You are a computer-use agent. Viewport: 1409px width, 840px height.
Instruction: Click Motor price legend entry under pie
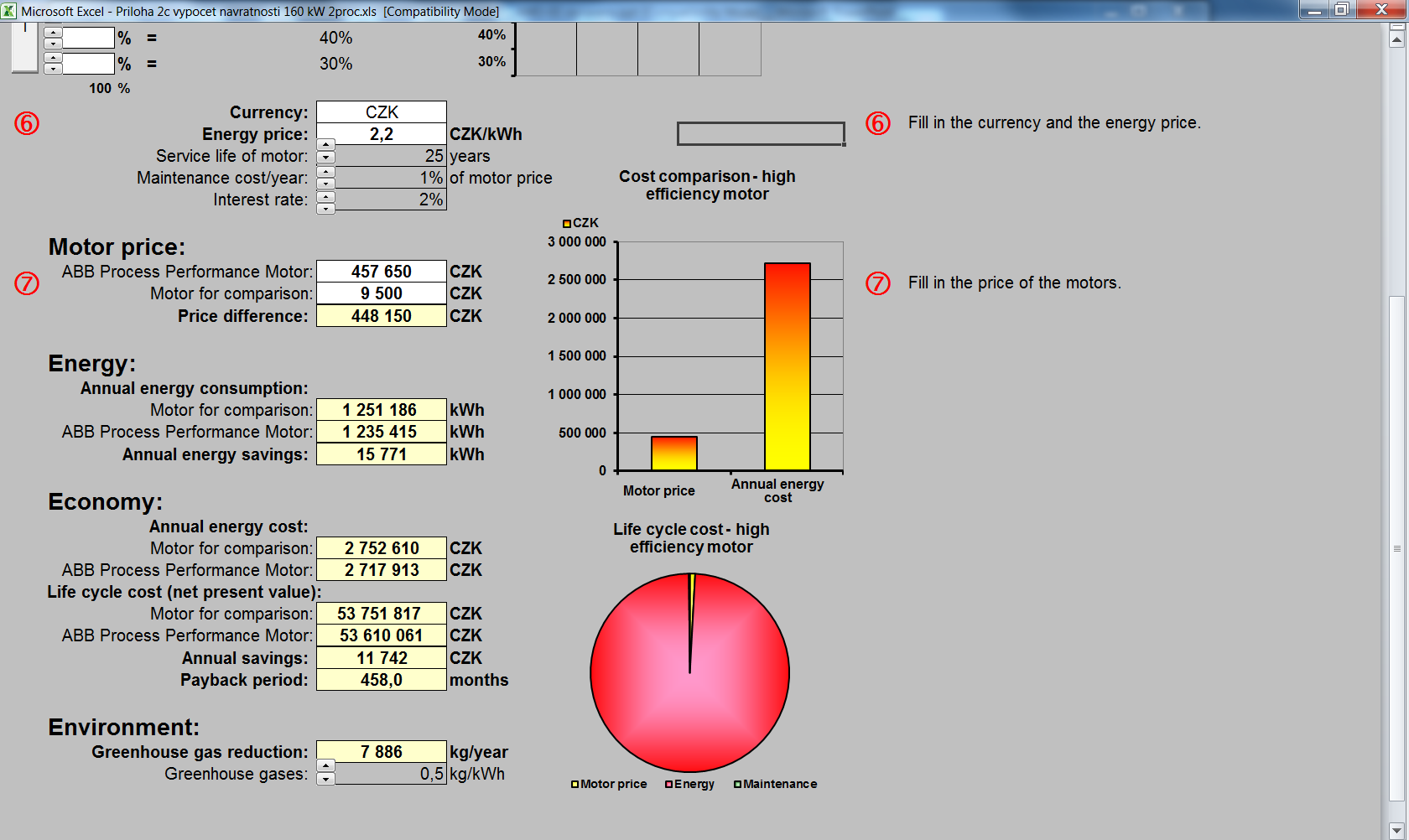(609, 784)
